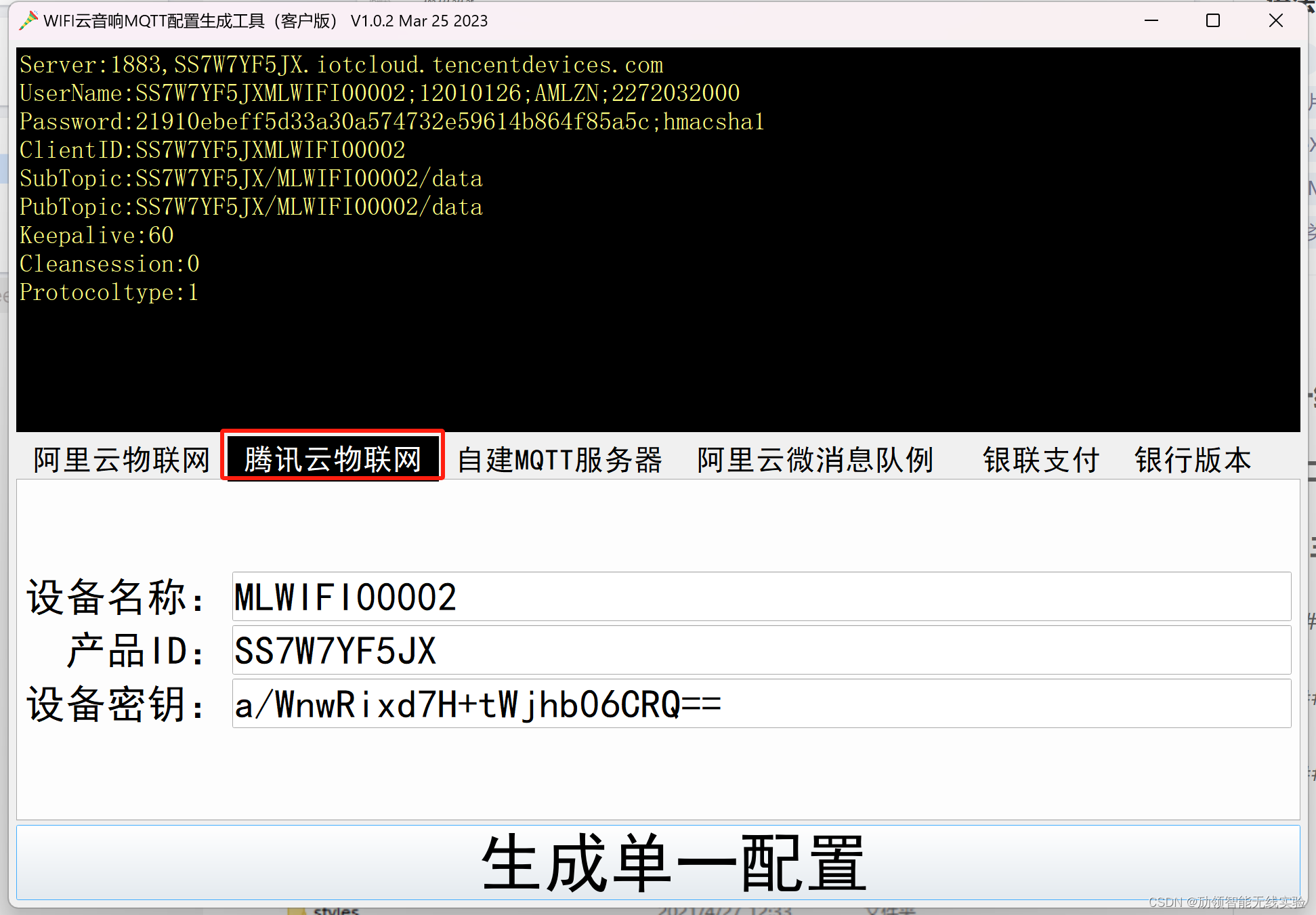
Task: Focus the 产品ID input field
Action: pyautogui.click(x=761, y=650)
